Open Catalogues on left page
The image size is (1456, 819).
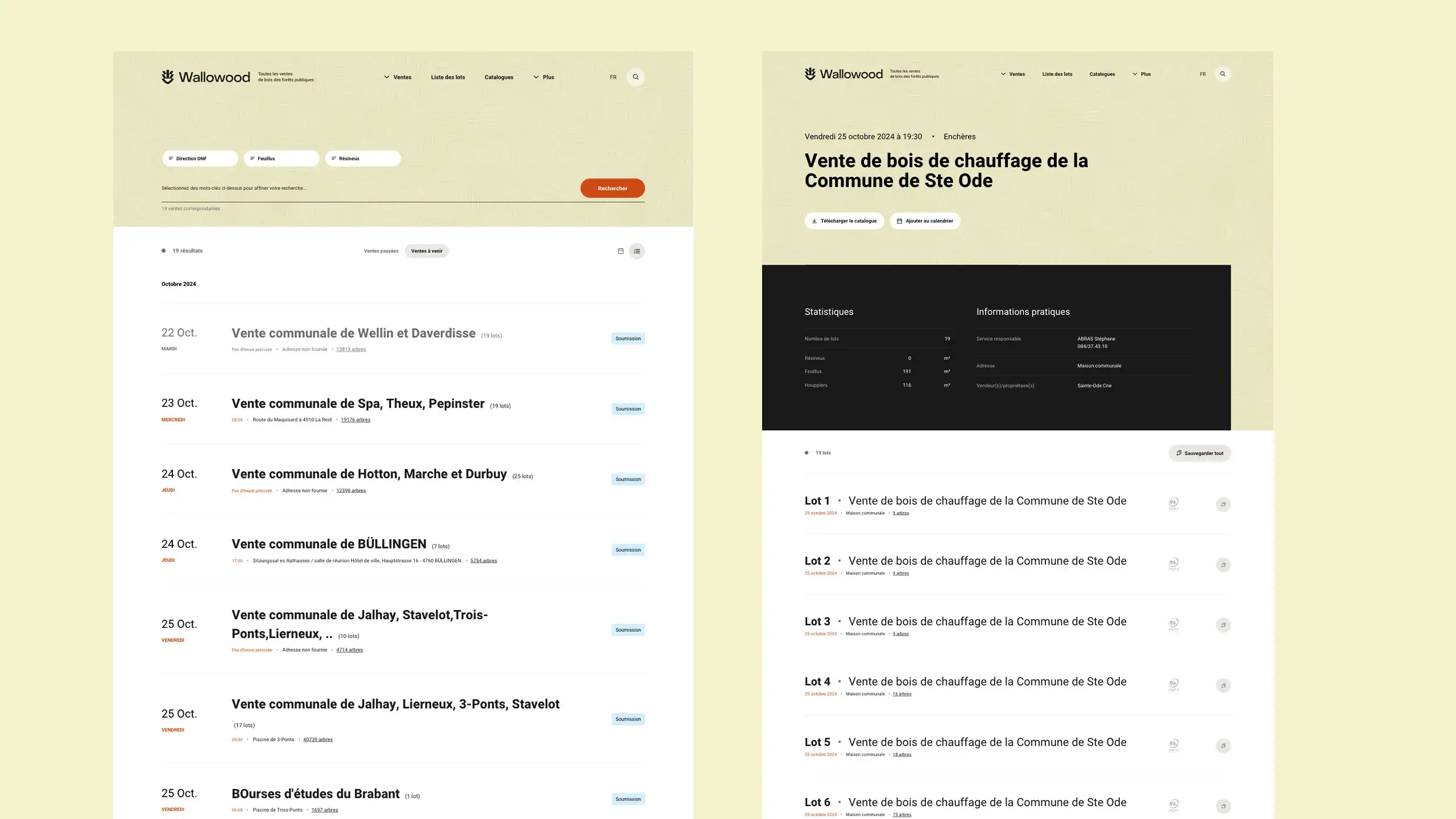point(499,77)
